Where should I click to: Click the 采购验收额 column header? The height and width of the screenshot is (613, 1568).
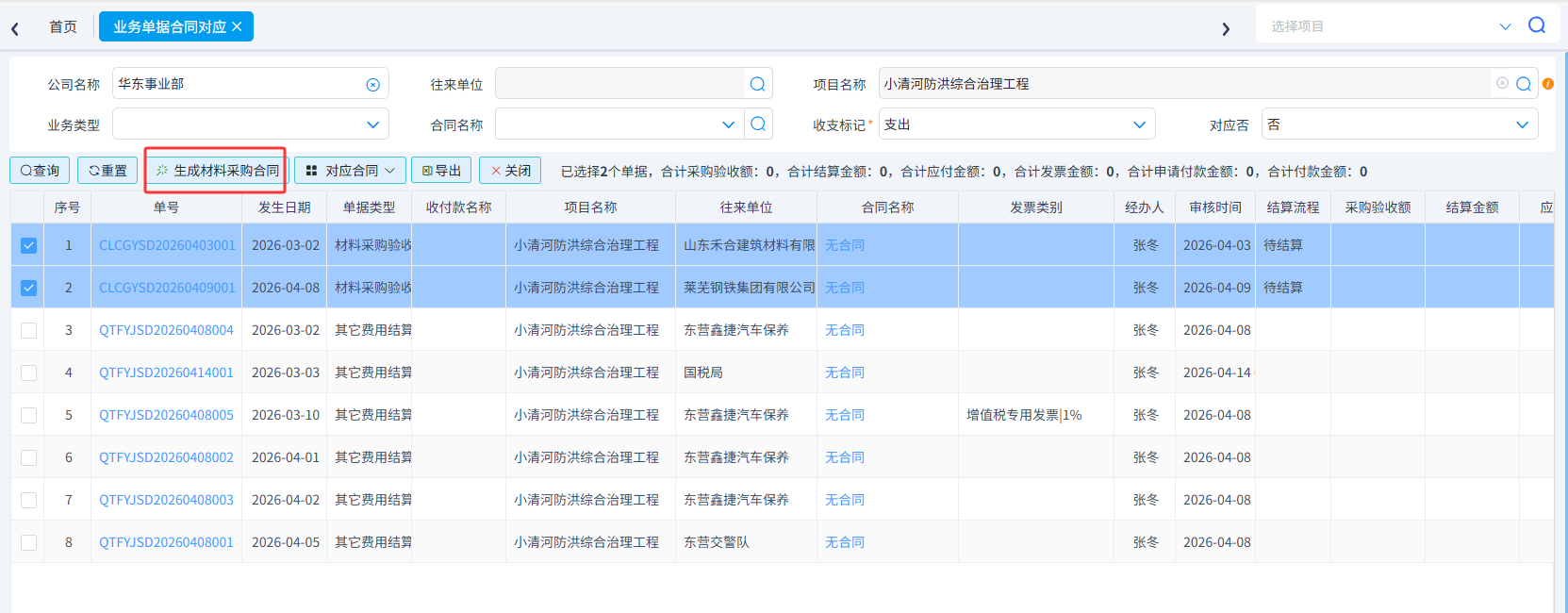pyautogui.click(x=1378, y=207)
